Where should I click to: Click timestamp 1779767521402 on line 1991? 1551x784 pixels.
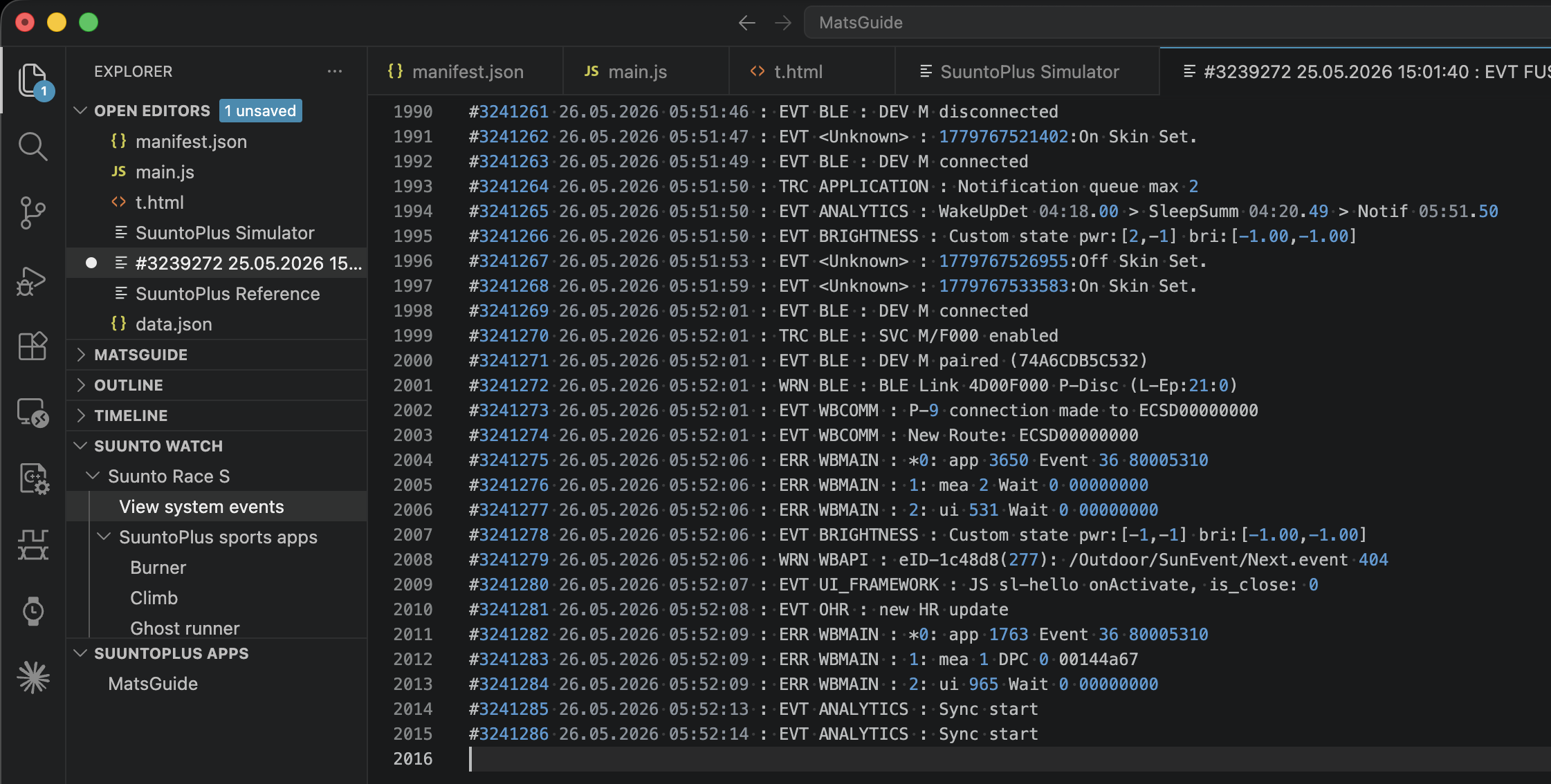(x=1003, y=136)
